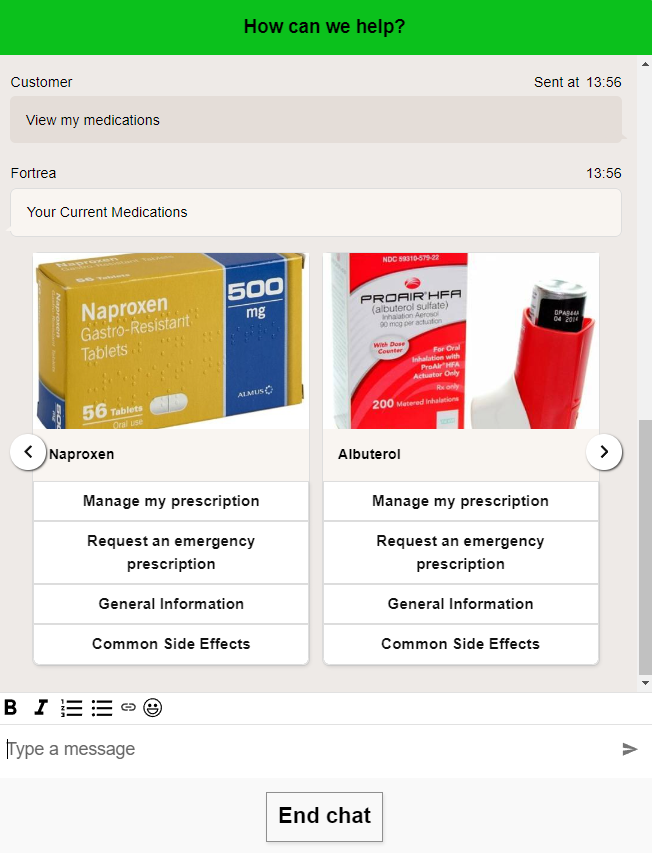The width and height of the screenshot is (652, 853).
Task: View Common Side Effects for Albuterol
Action: pos(461,644)
